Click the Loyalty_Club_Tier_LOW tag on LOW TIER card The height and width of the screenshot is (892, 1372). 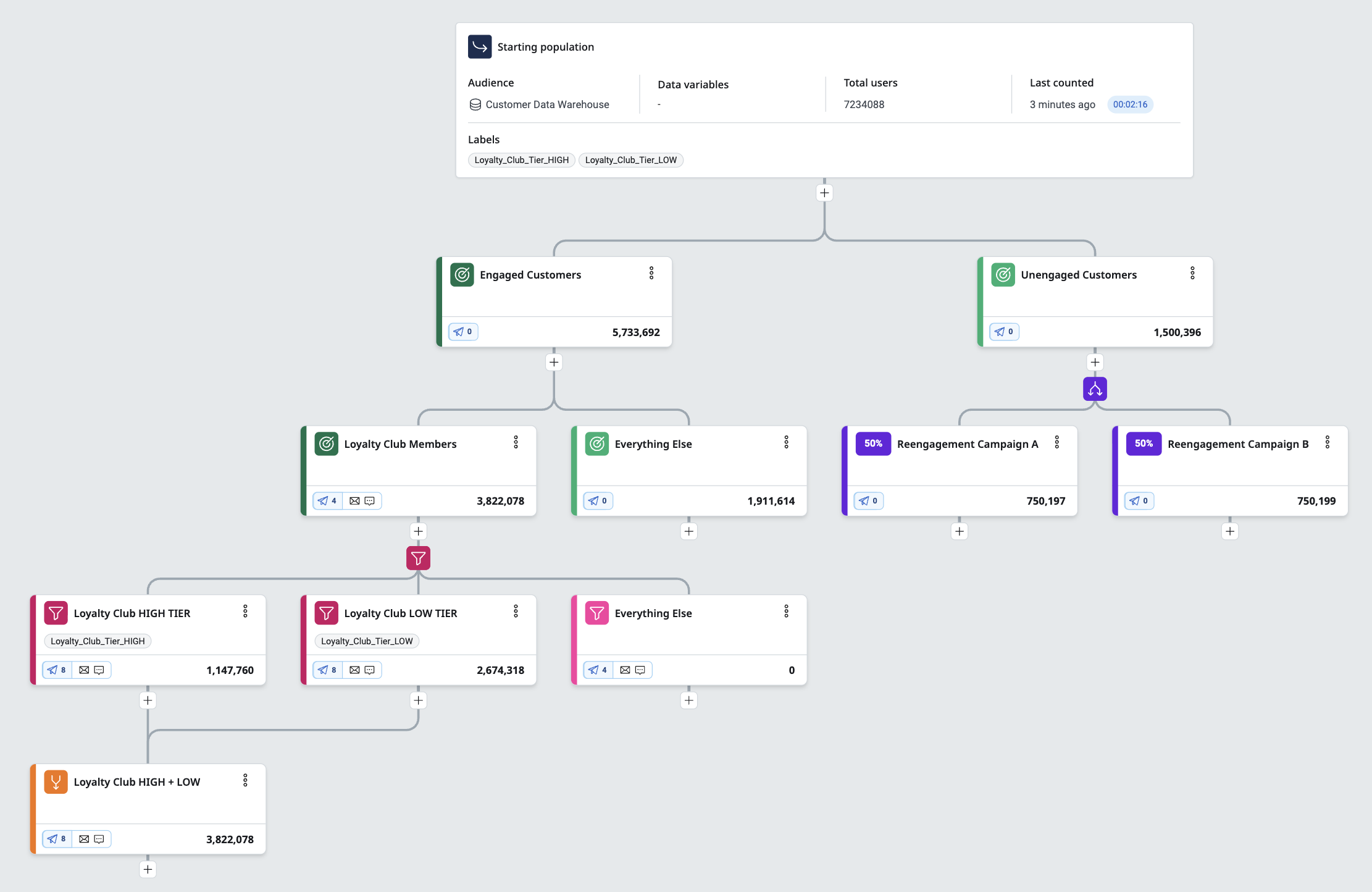coord(367,641)
